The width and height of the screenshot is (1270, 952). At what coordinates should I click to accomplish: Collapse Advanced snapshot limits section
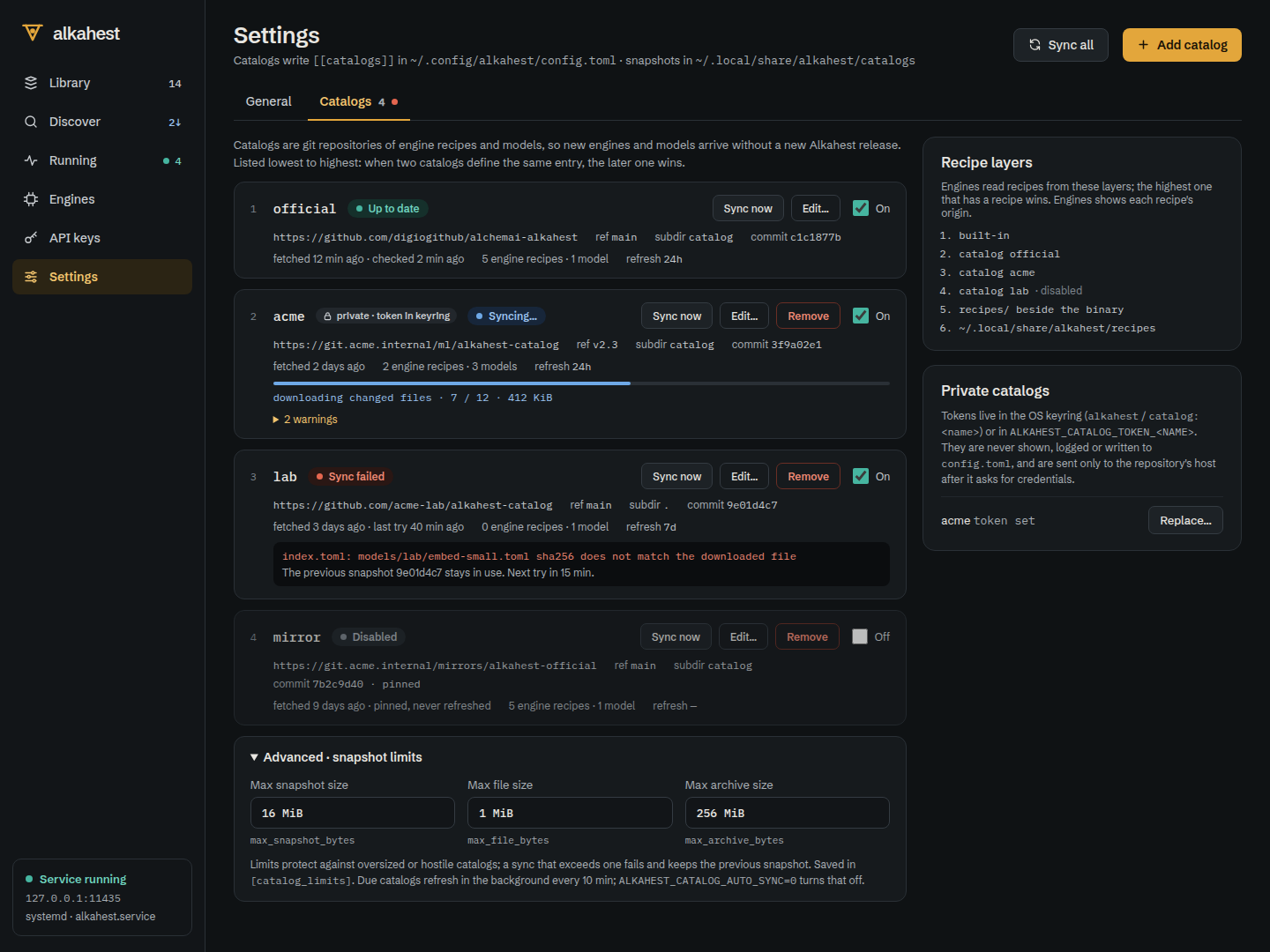tap(336, 757)
